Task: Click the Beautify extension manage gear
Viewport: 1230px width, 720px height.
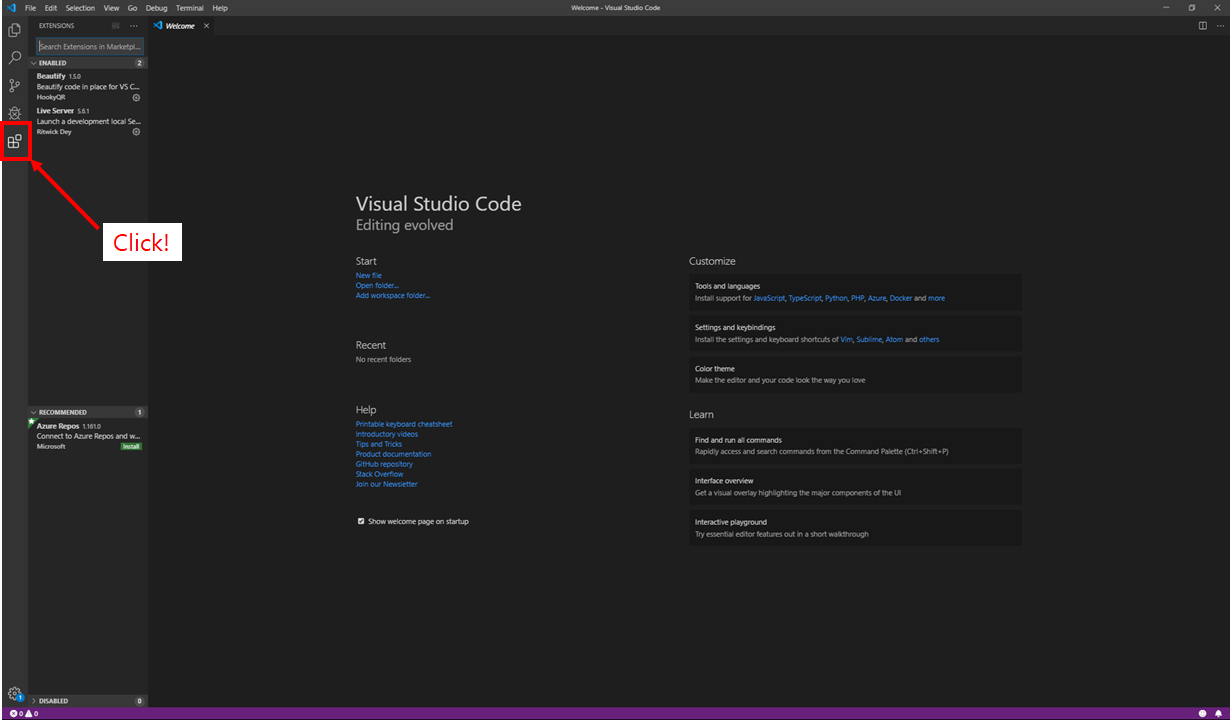Action: (137, 97)
